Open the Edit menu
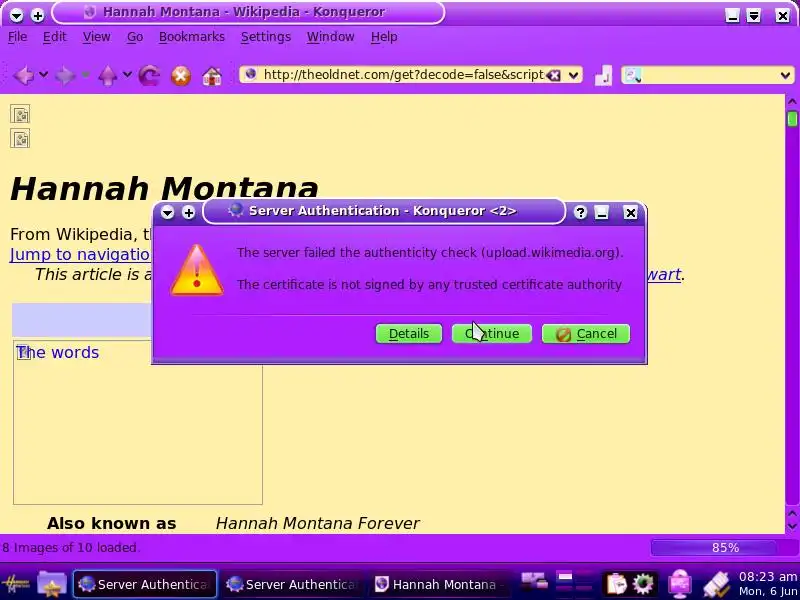The image size is (800, 600). pyautogui.click(x=55, y=37)
